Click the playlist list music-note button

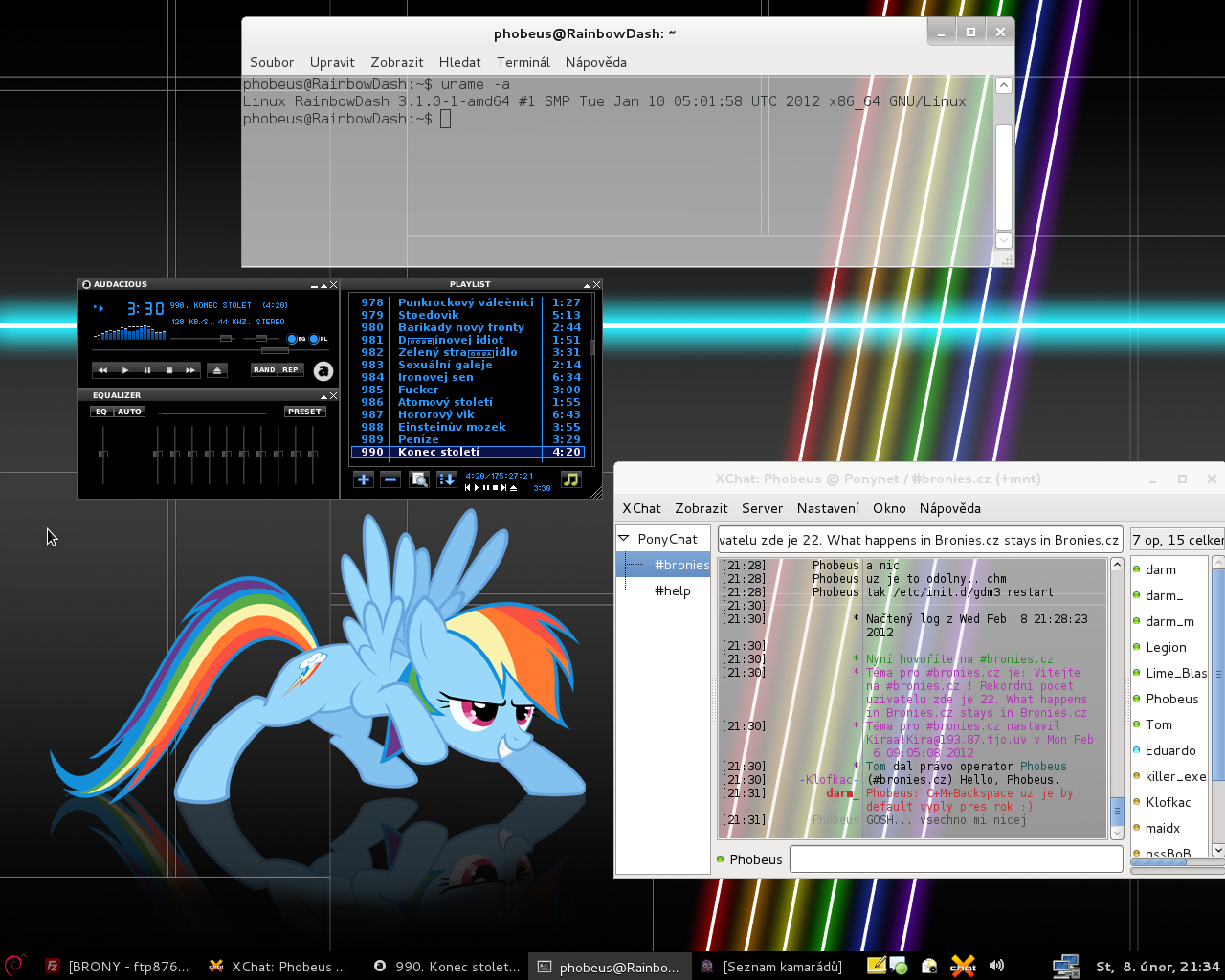[570, 479]
